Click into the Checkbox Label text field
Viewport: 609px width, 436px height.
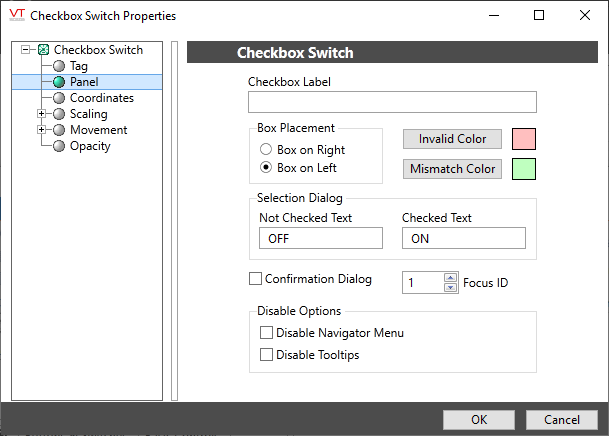point(391,102)
